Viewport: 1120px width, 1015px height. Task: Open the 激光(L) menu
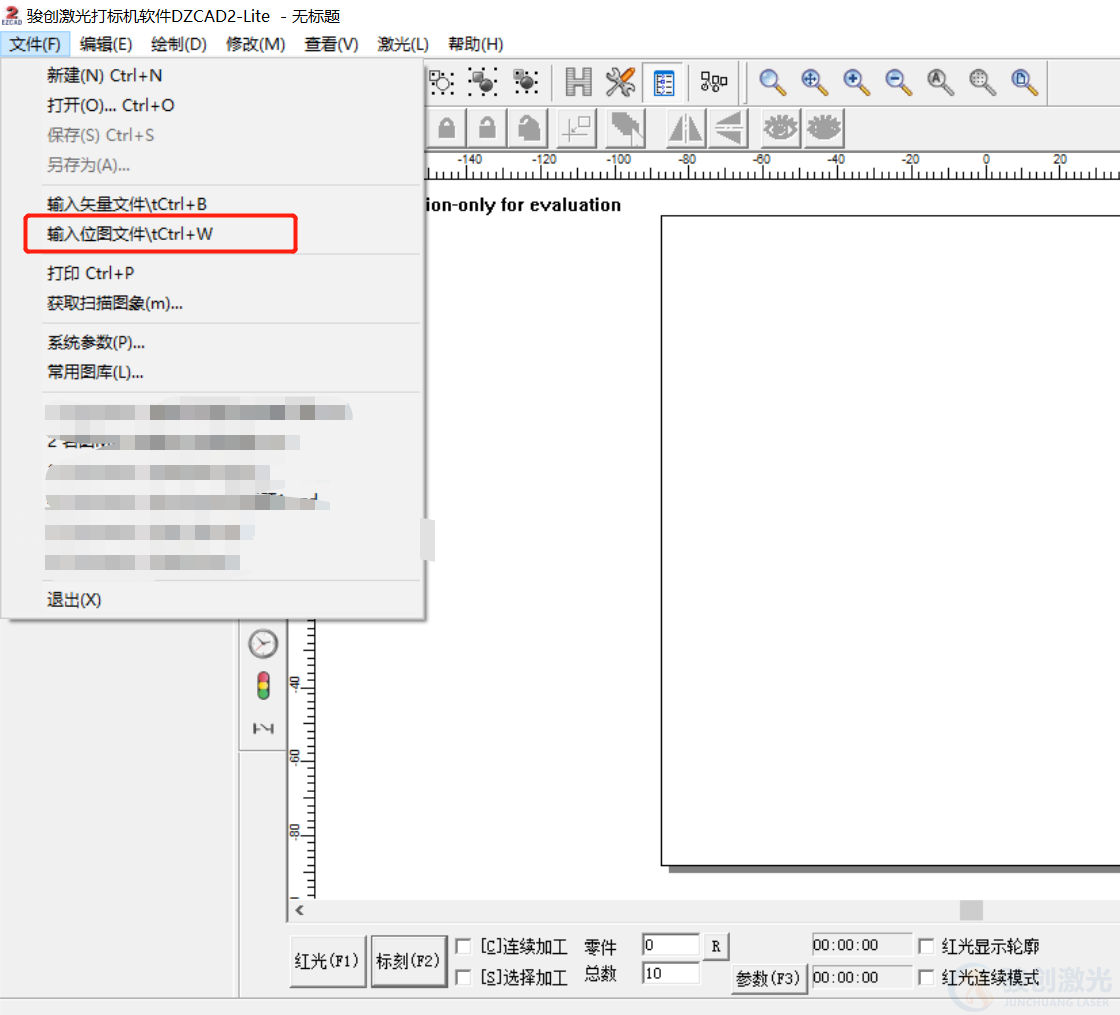coord(403,44)
